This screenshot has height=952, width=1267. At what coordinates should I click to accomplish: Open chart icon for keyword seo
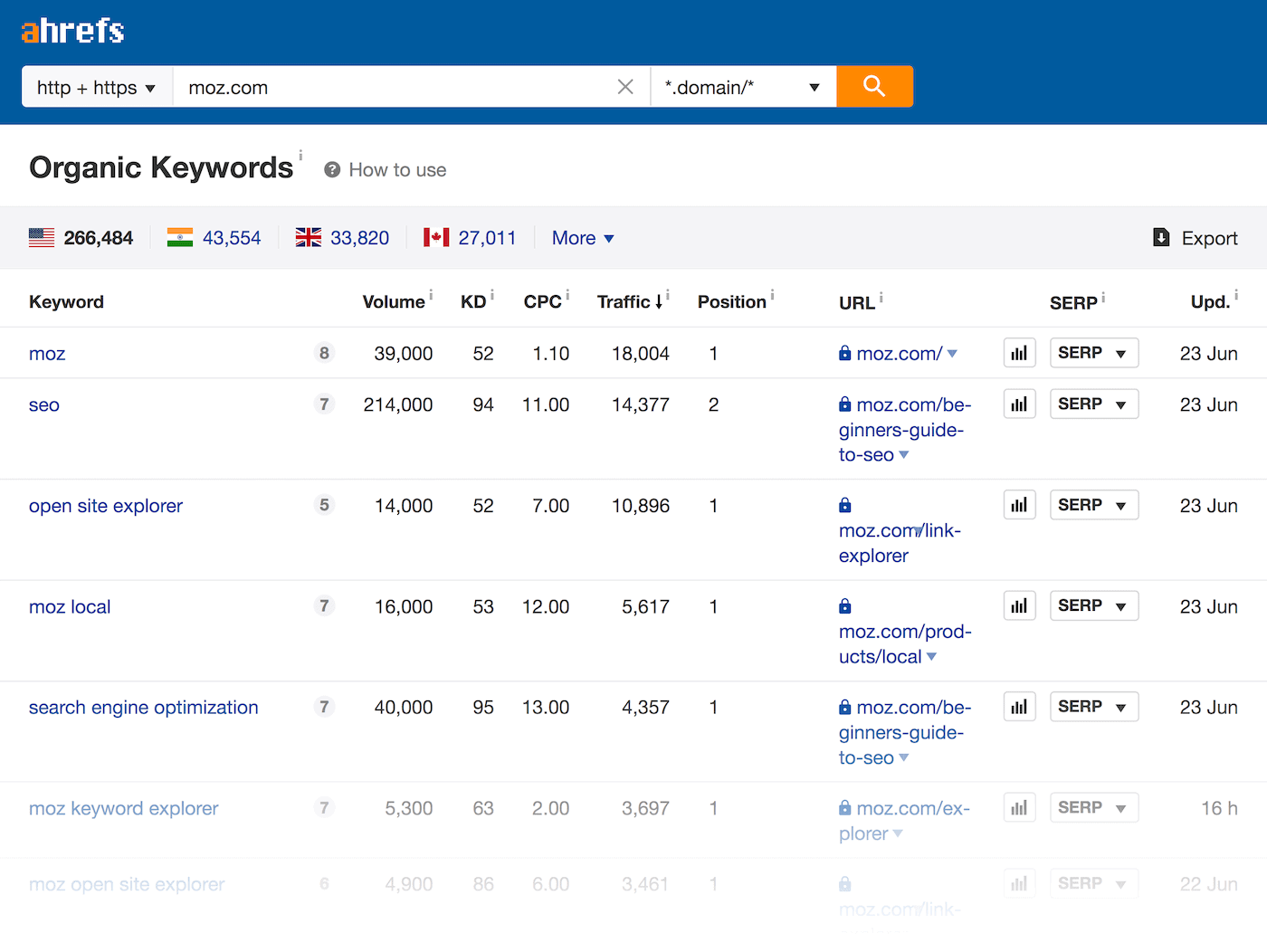click(x=1019, y=405)
